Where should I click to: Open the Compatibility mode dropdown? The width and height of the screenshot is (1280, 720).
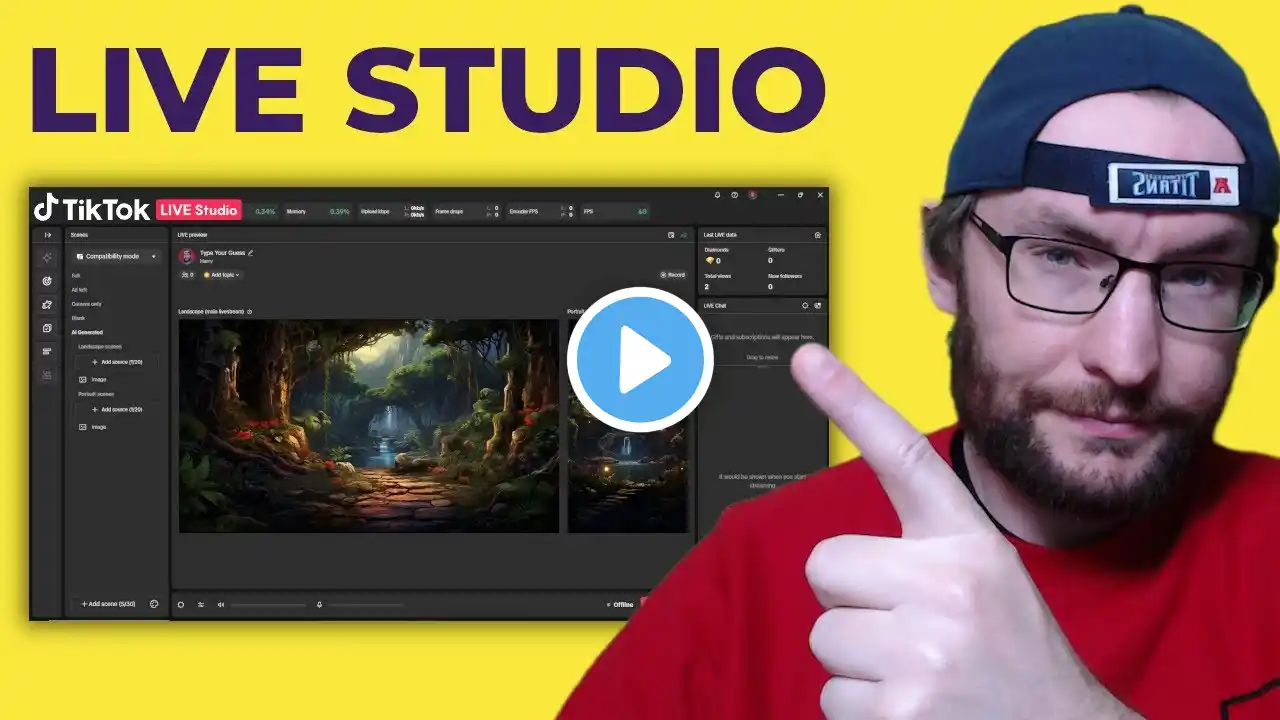pos(117,257)
